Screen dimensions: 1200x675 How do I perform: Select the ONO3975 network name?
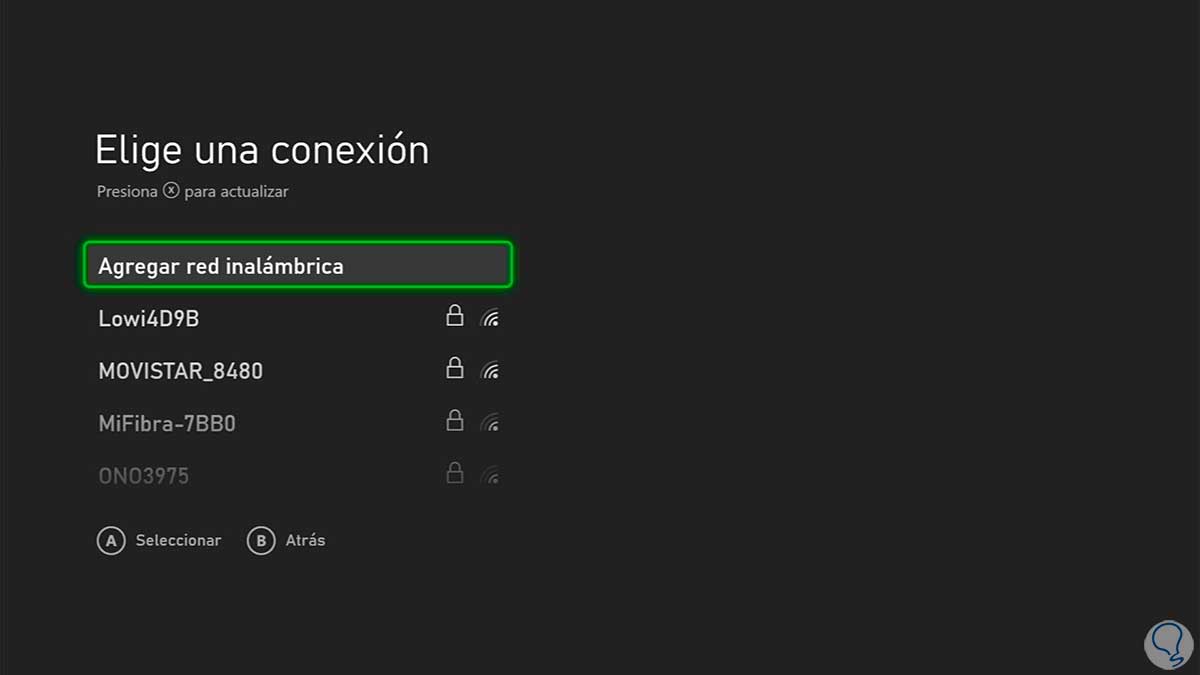click(143, 476)
